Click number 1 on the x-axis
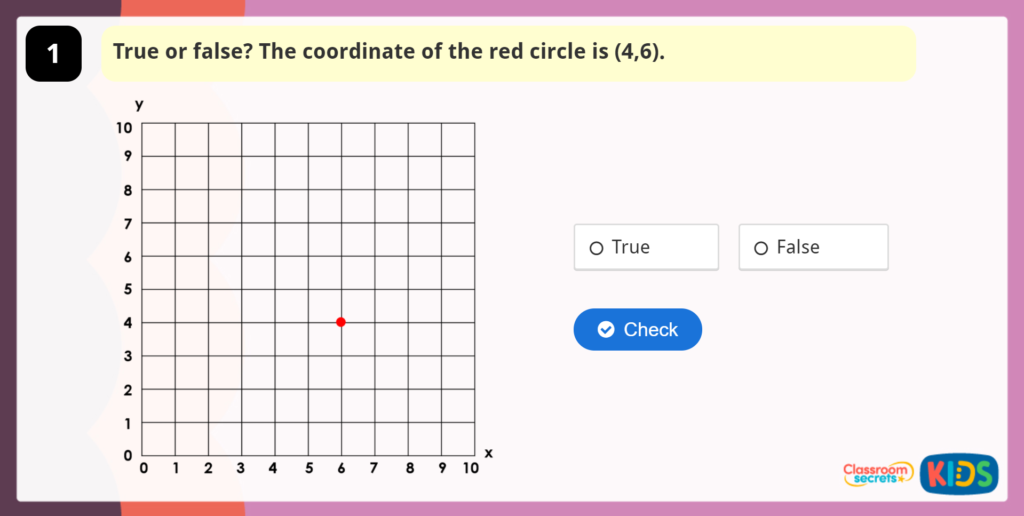1024x516 pixels. [x=176, y=468]
